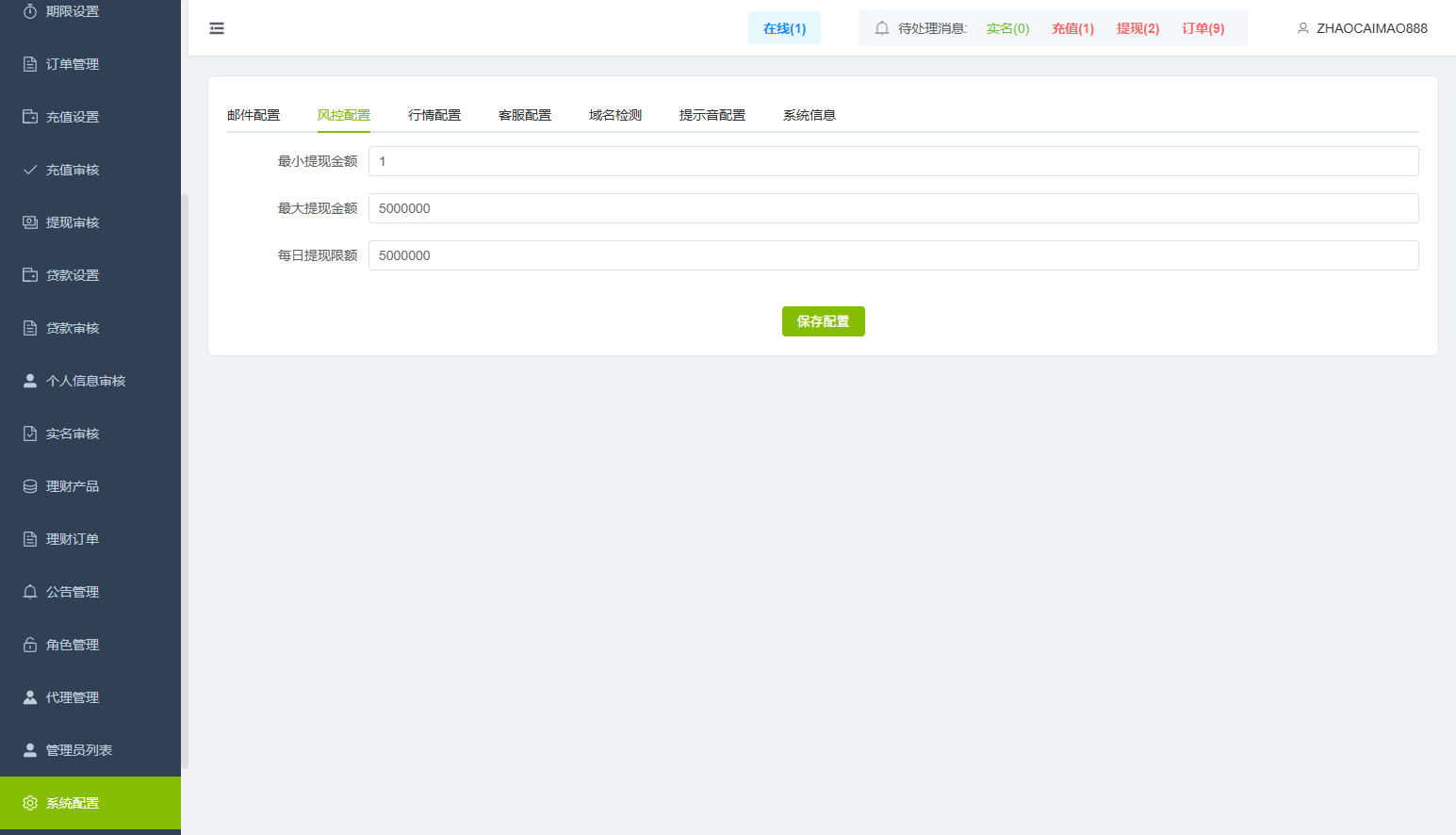
Task: Click the database icon for 理财产品
Action: (30, 486)
